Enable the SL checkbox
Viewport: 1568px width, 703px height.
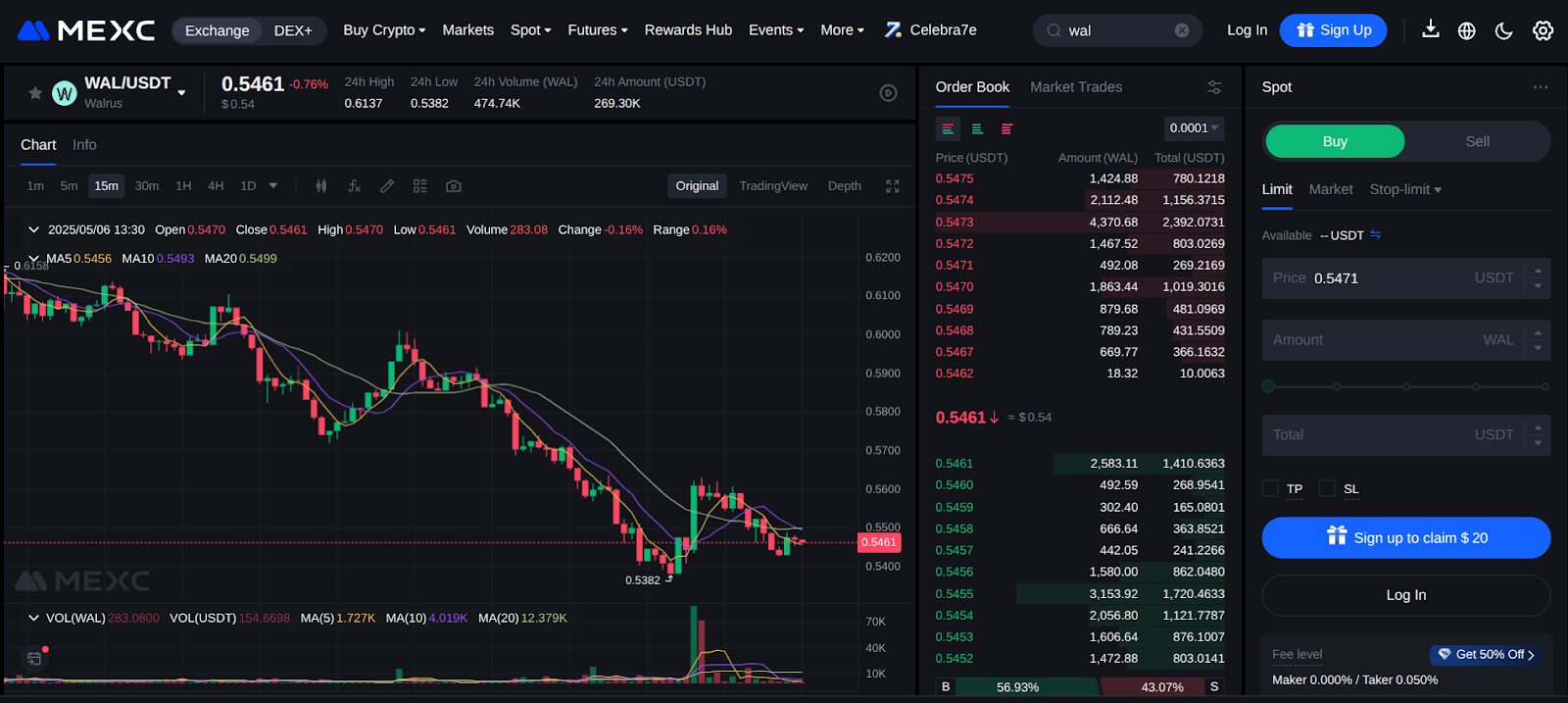1327,488
